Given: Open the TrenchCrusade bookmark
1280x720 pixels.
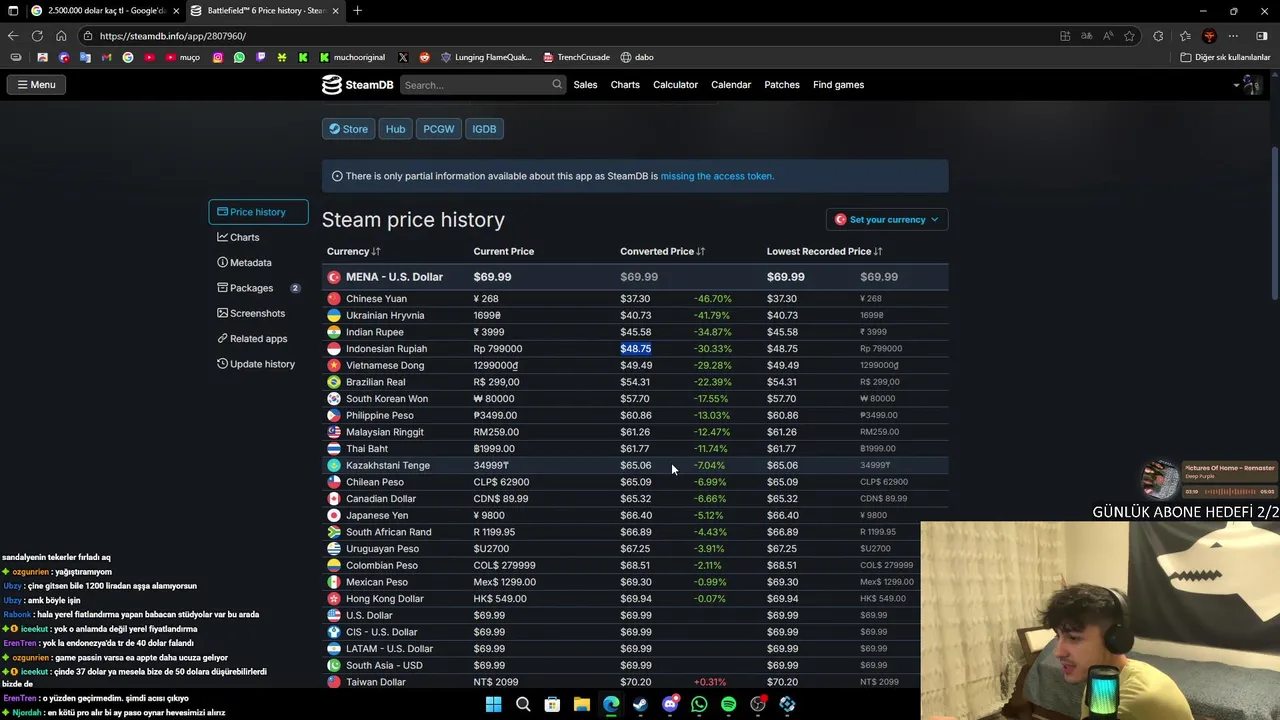Looking at the screenshot, I should (x=575, y=58).
